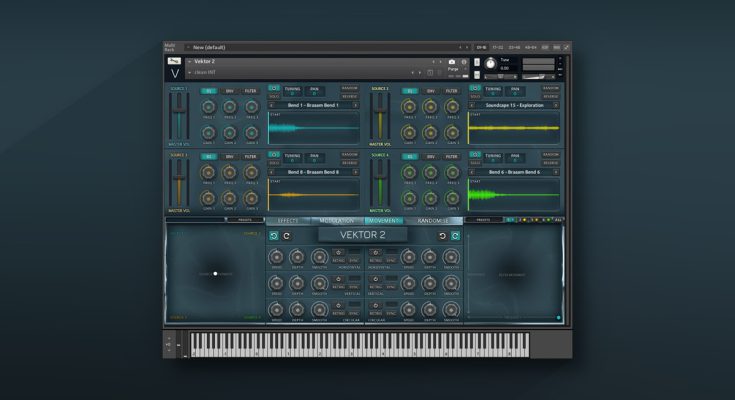Image resolution: width=735 pixels, height=400 pixels.
Task: Select Source 3 EQ tab
Action: tap(209, 157)
